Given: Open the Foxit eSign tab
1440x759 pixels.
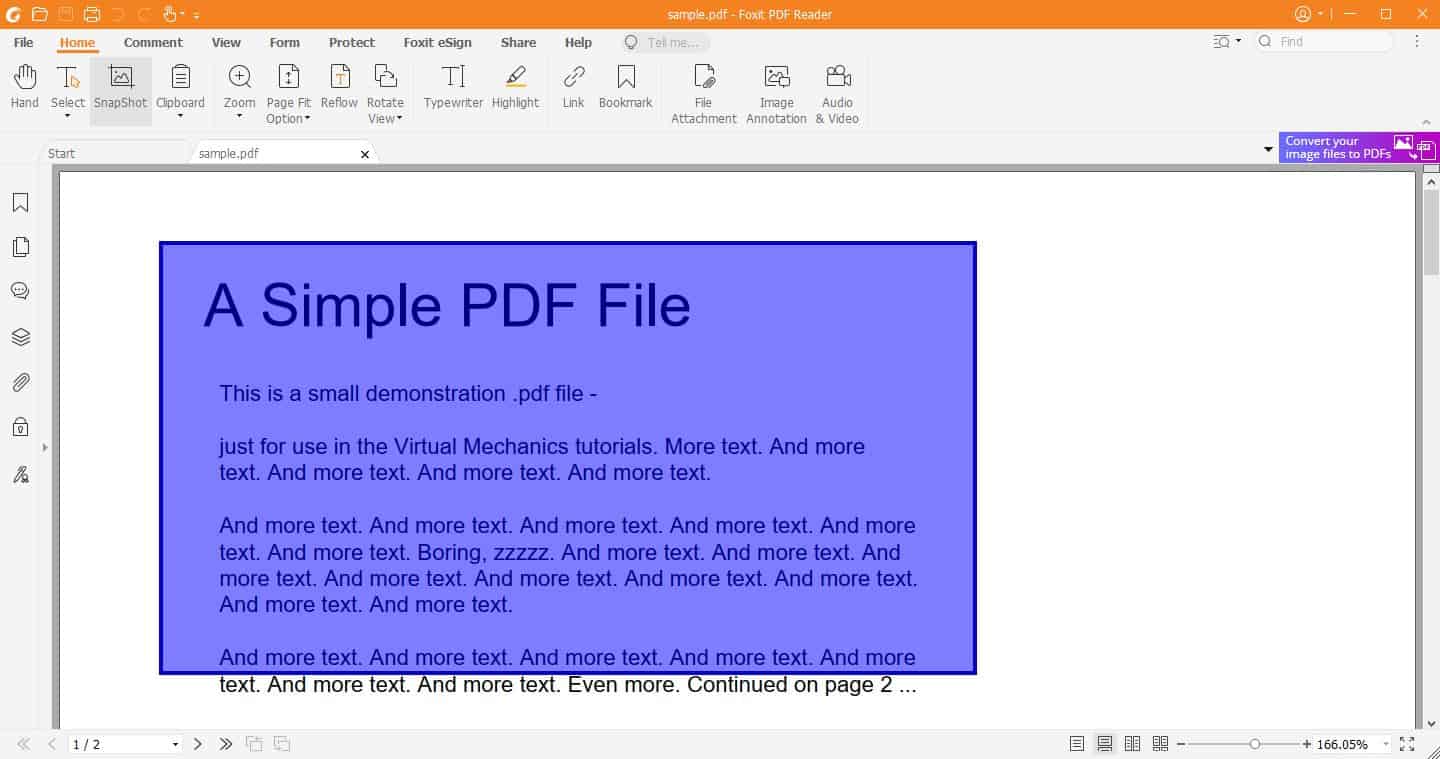Looking at the screenshot, I should (437, 42).
